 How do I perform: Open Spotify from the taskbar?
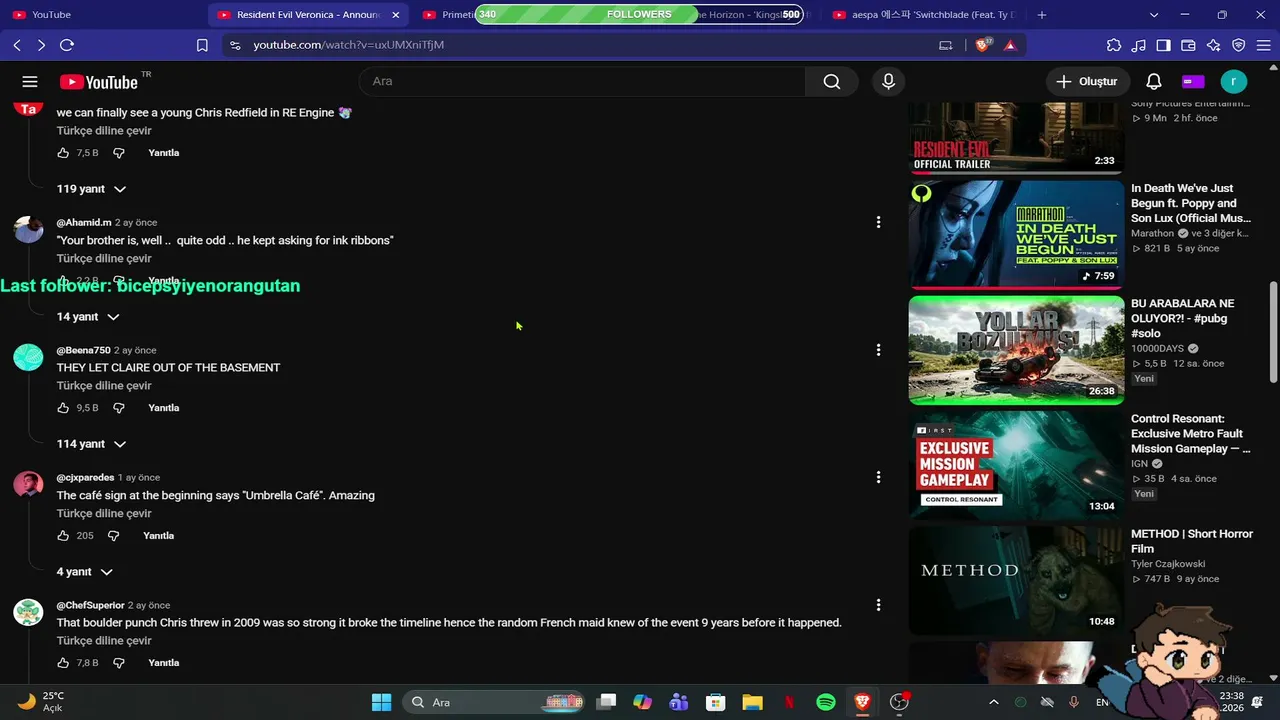(x=826, y=702)
